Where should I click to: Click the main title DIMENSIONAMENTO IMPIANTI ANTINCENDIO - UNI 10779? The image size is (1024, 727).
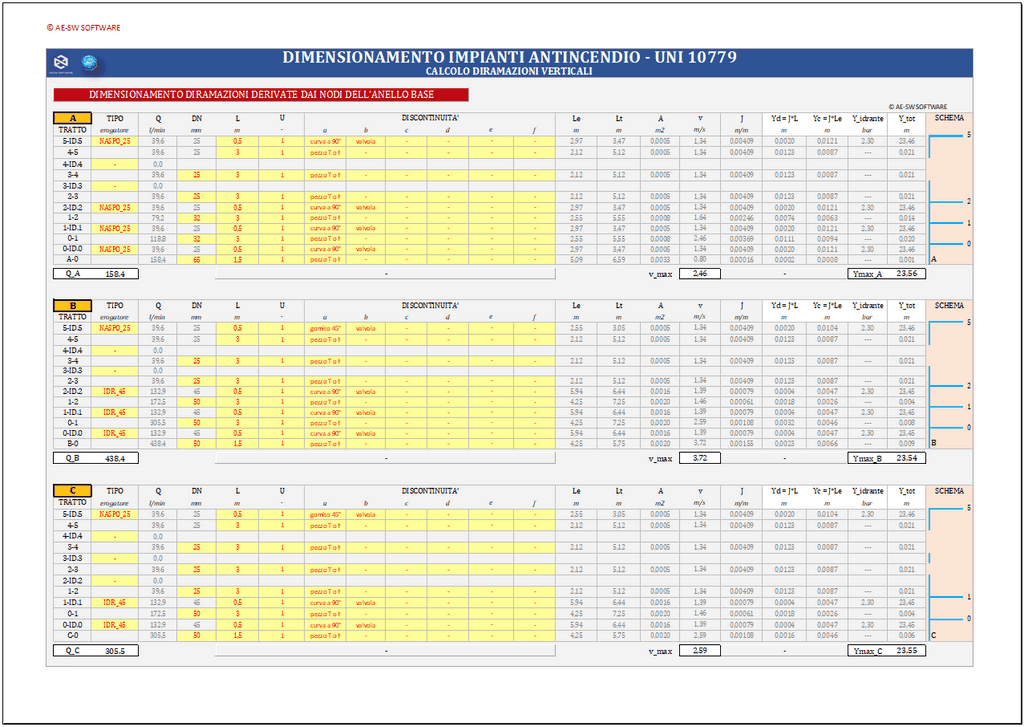(509, 57)
